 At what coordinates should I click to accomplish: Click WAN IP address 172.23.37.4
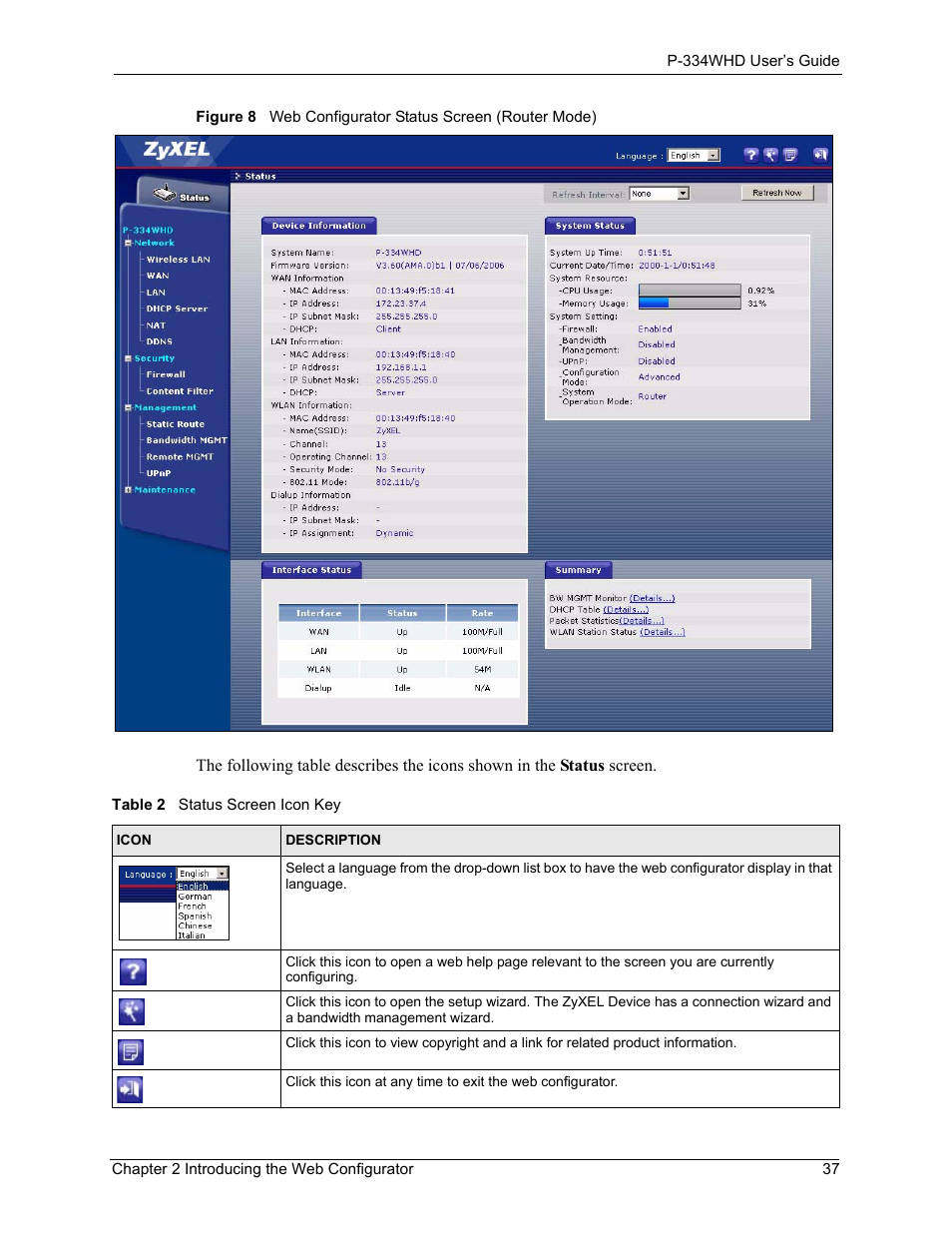pyautogui.click(x=400, y=304)
